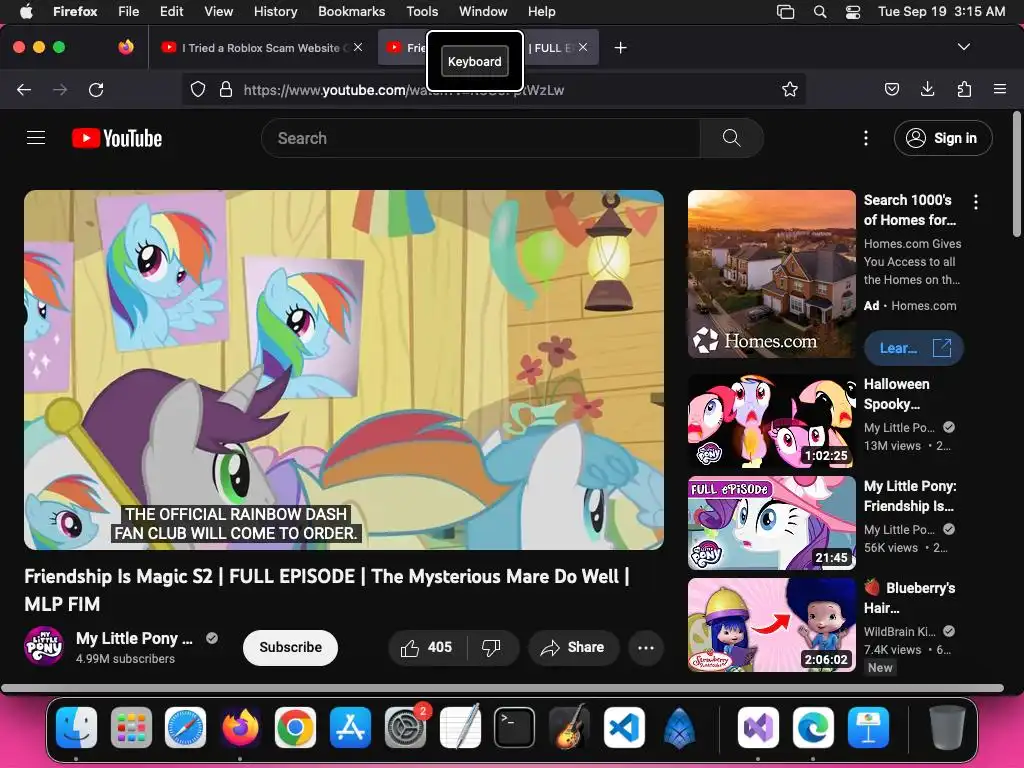Open more actions ellipsis under video
The height and width of the screenshot is (768, 1024).
pos(646,647)
